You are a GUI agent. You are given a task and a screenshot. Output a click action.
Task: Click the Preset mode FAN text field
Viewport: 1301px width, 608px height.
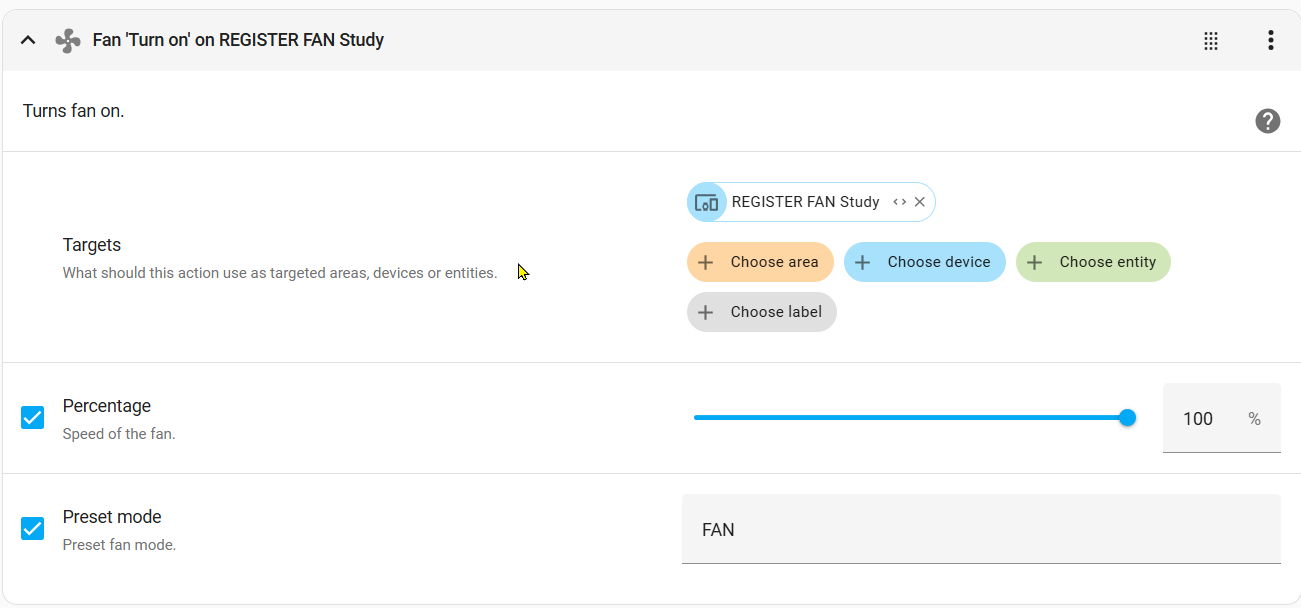pos(980,529)
